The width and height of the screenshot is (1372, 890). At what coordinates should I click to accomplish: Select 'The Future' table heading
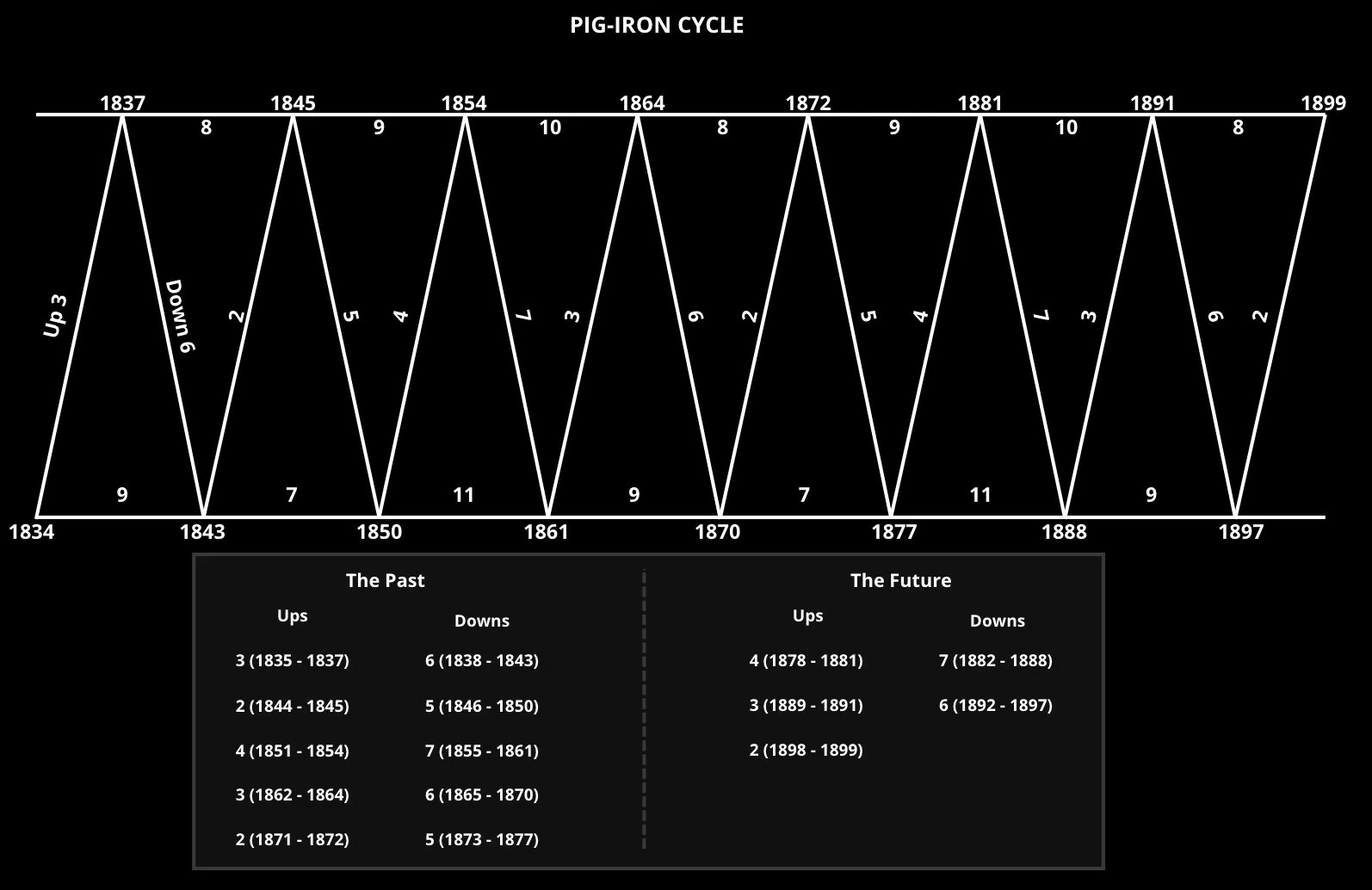tap(900, 580)
